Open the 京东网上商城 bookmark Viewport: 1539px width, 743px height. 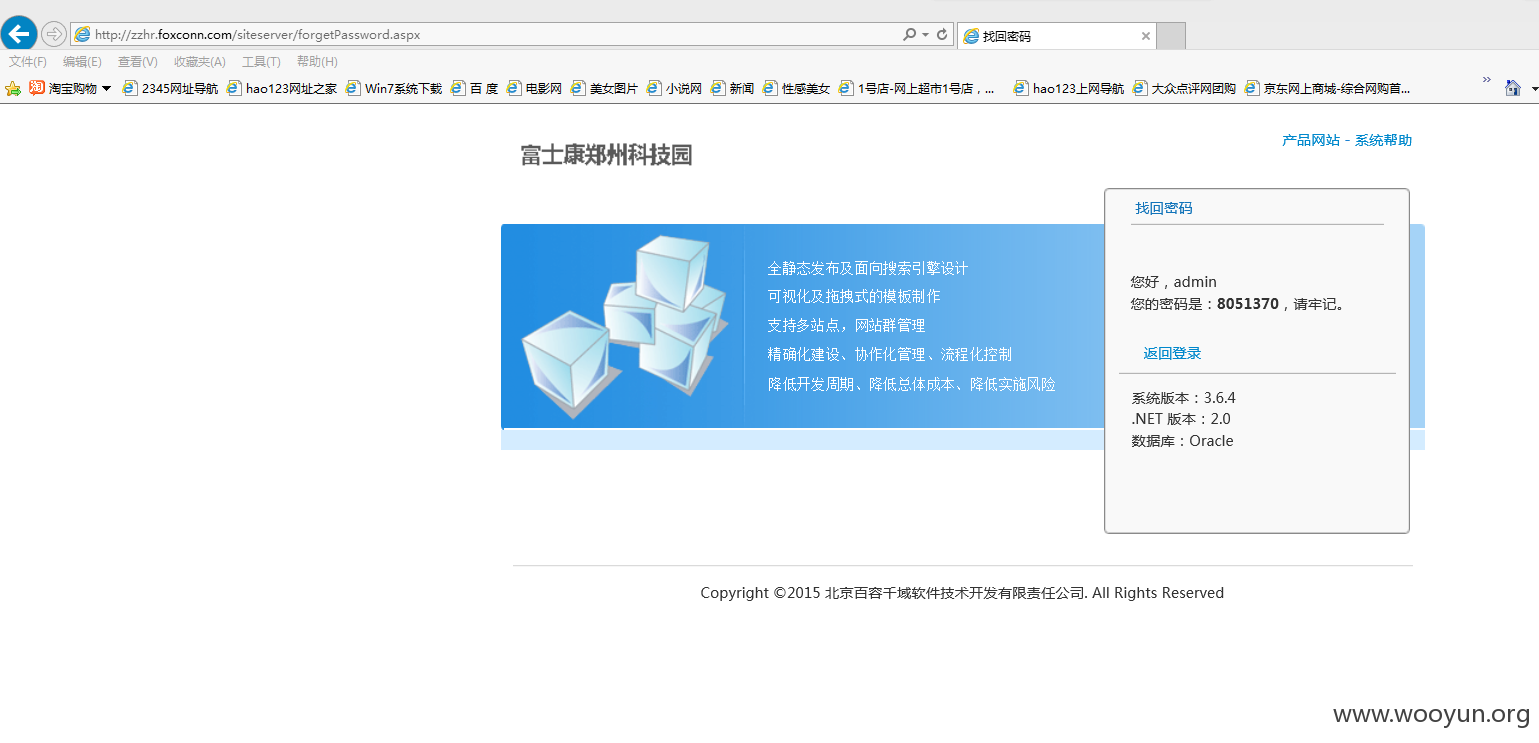pyautogui.click(x=1327, y=88)
